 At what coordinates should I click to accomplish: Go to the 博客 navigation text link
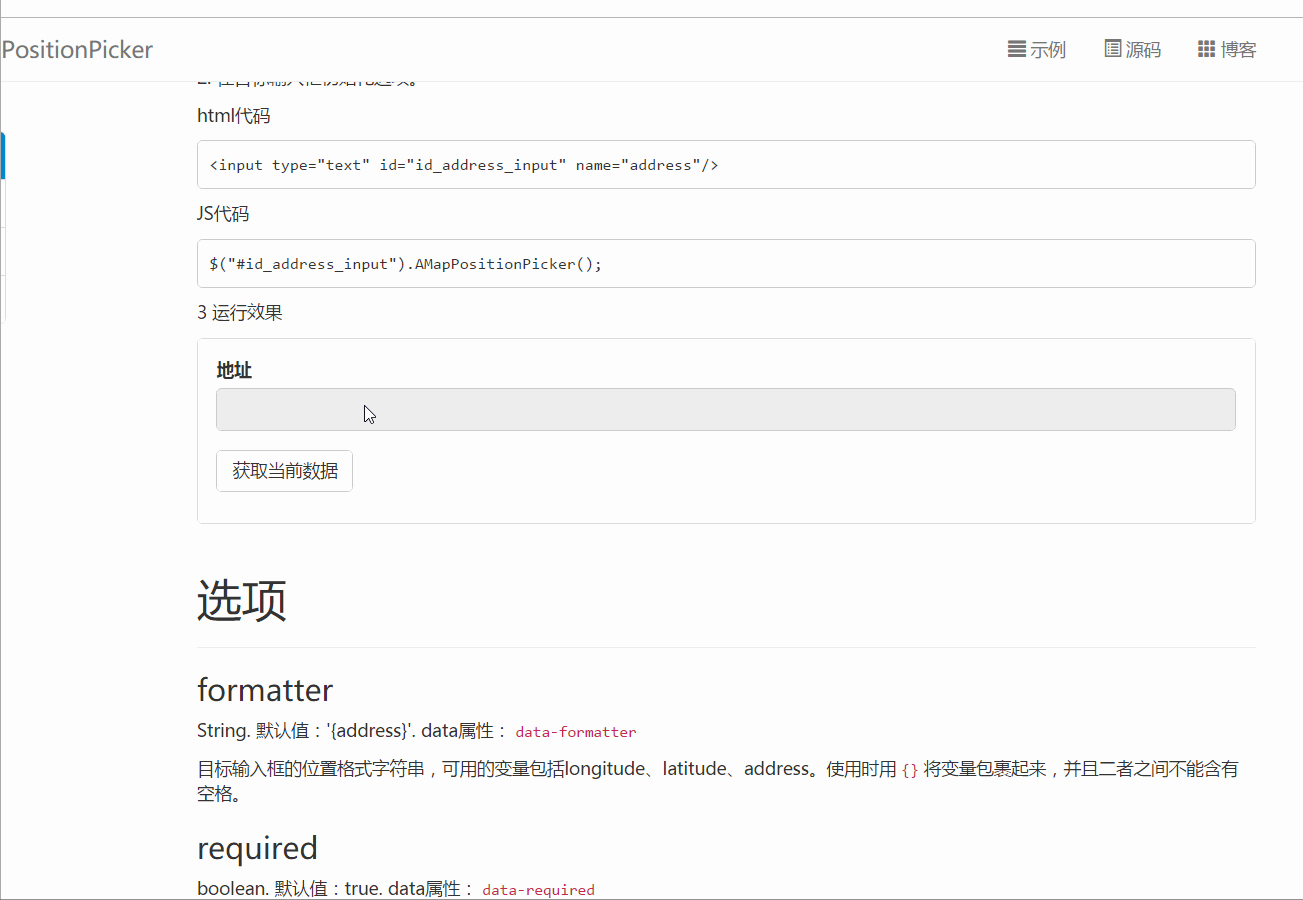point(1238,50)
